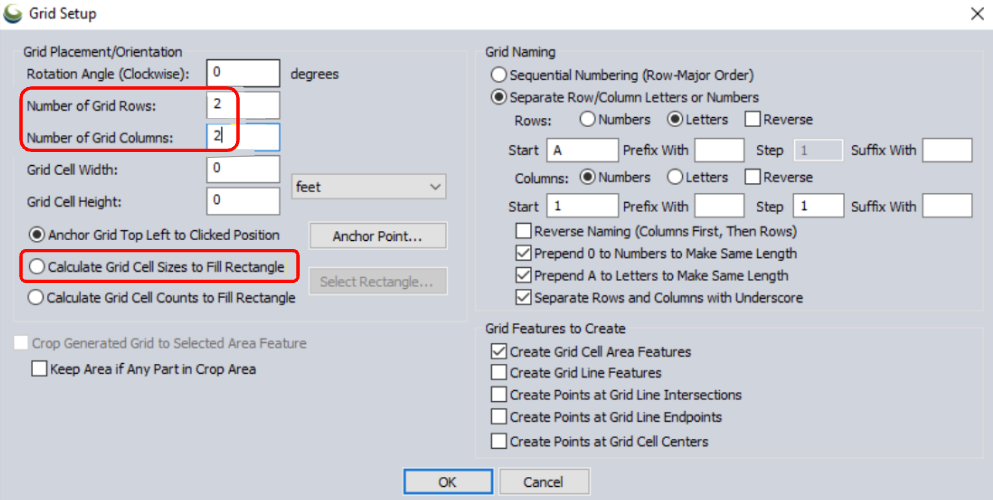Toggle Separate Rows and Columns with Underscore
Image resolution: width=993 pixels, height=500 pixels.
523,297
